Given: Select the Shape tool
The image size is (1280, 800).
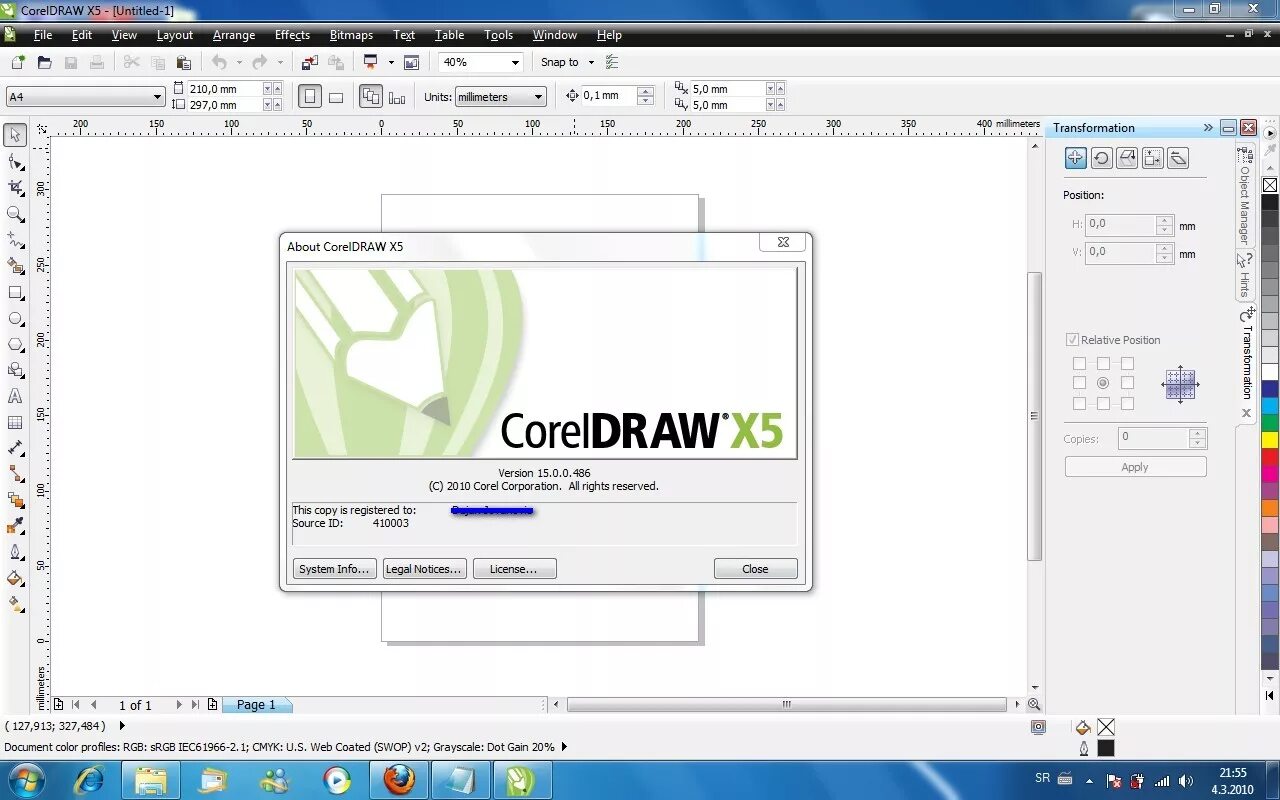Looking at the screenshot, I should pos(15,160).
